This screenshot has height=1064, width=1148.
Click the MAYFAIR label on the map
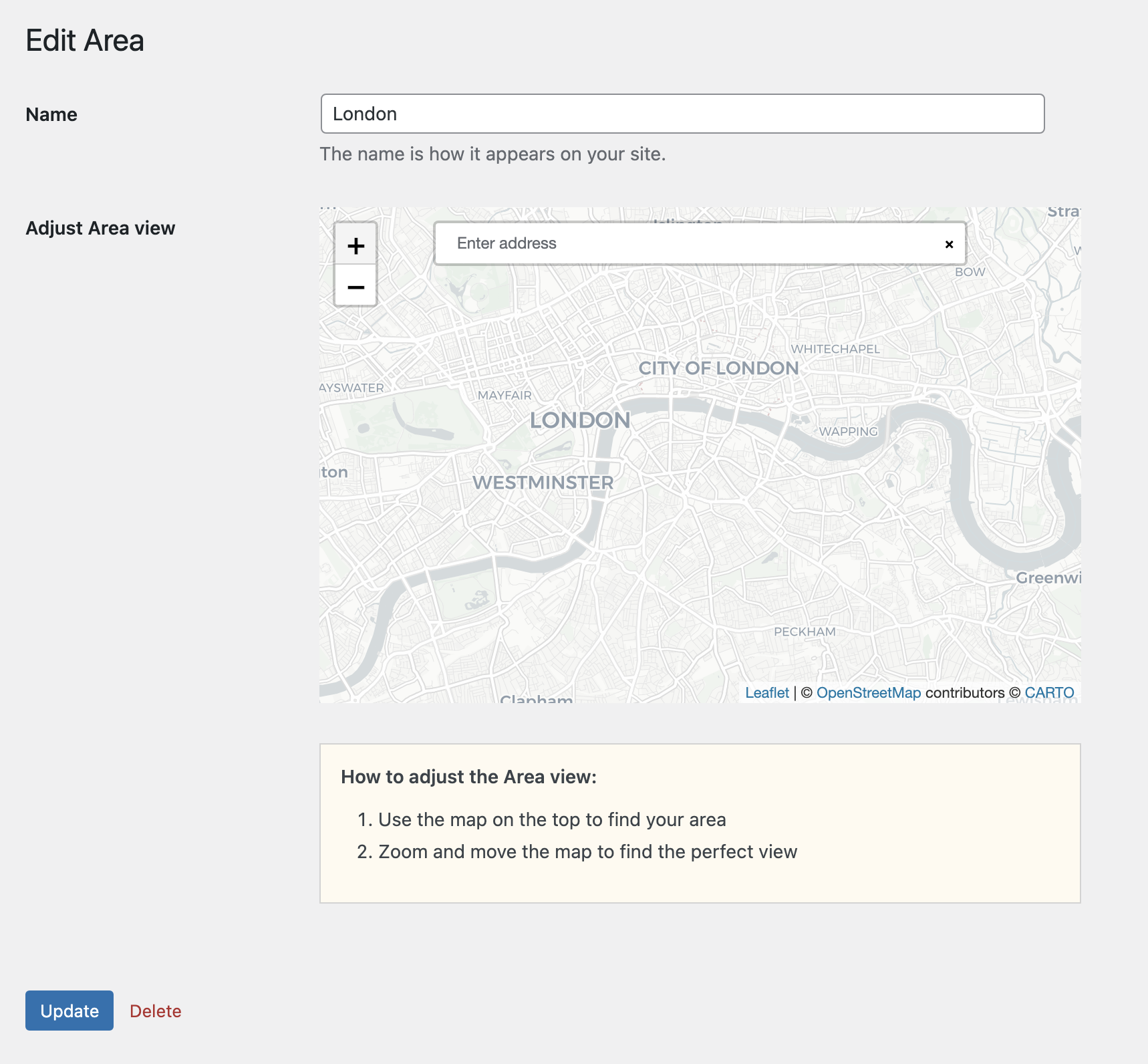[505, 396]
